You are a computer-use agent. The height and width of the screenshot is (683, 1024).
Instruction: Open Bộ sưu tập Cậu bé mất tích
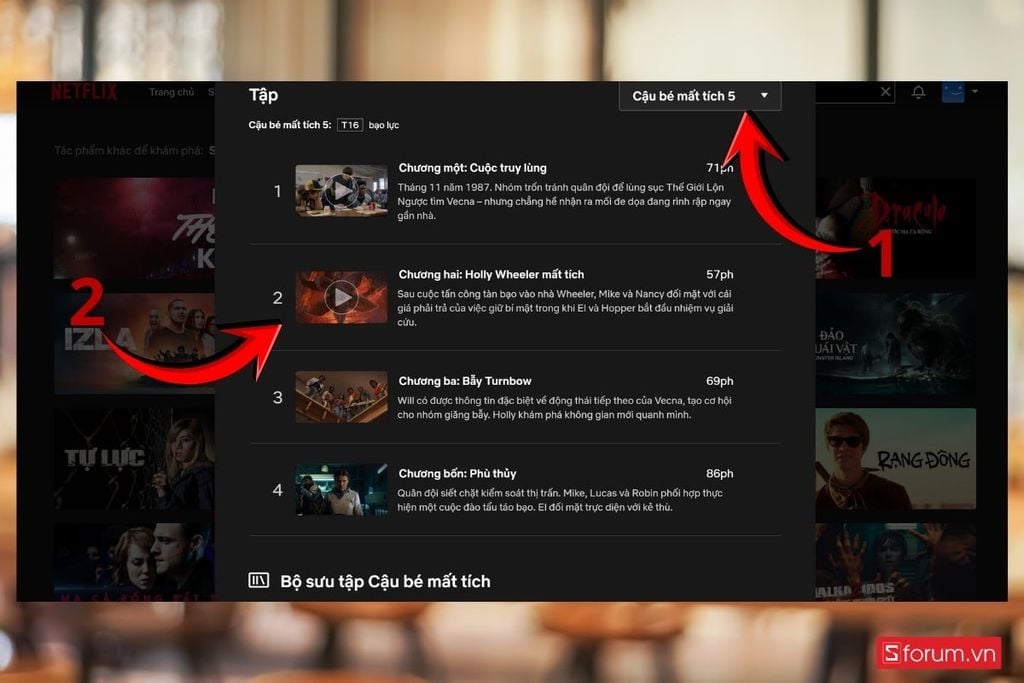coord(385,581)
